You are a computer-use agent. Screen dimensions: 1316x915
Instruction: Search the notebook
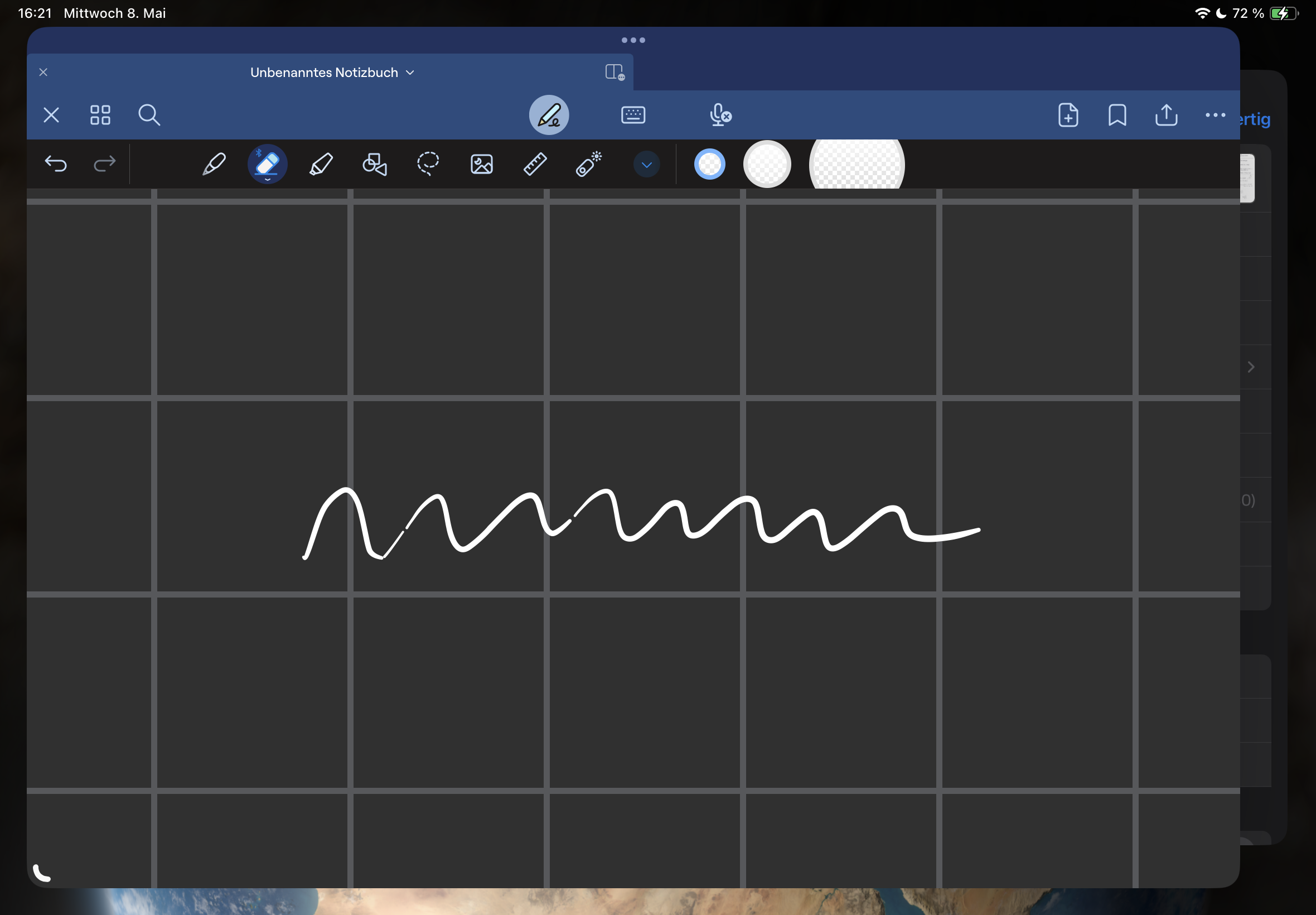pos(149,115)
